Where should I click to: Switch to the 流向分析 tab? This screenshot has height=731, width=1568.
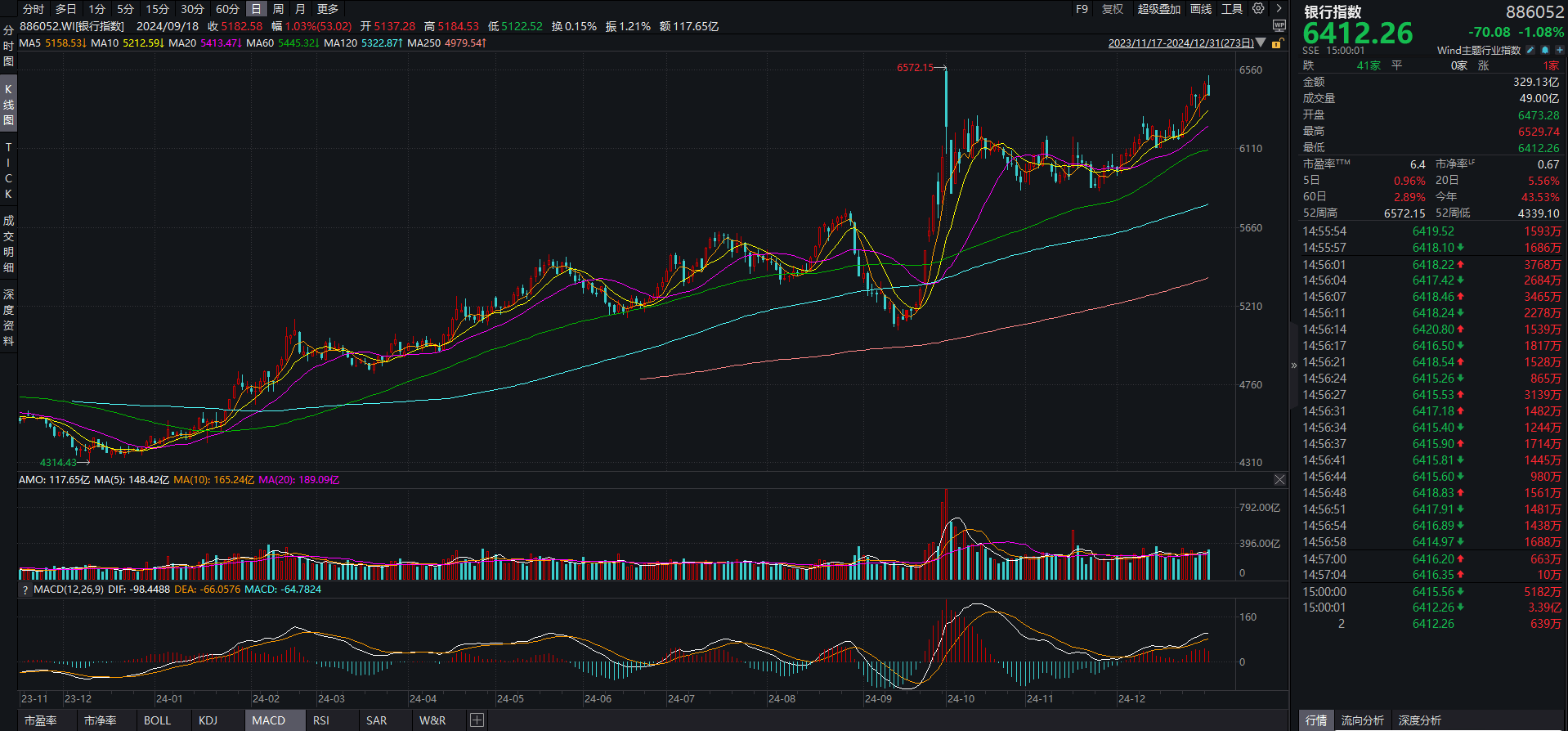point(1362,720)
